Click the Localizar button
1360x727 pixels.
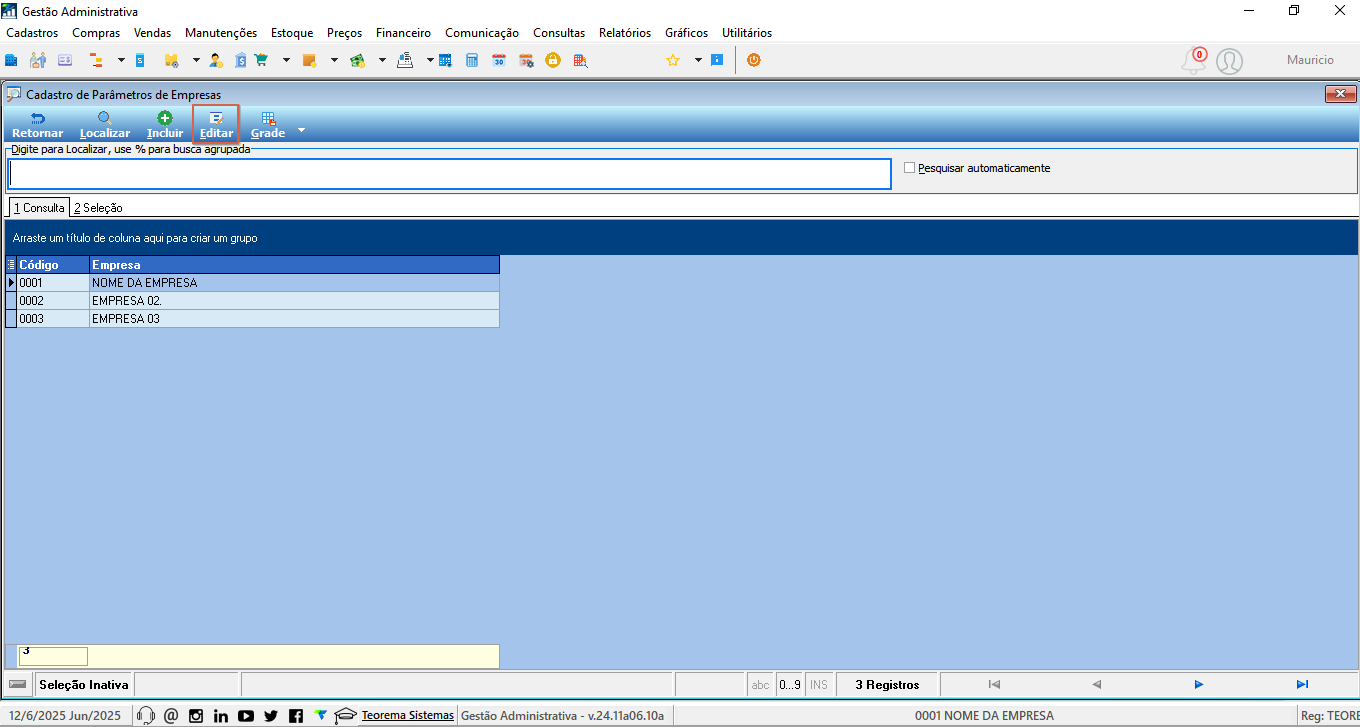point(105,125)
